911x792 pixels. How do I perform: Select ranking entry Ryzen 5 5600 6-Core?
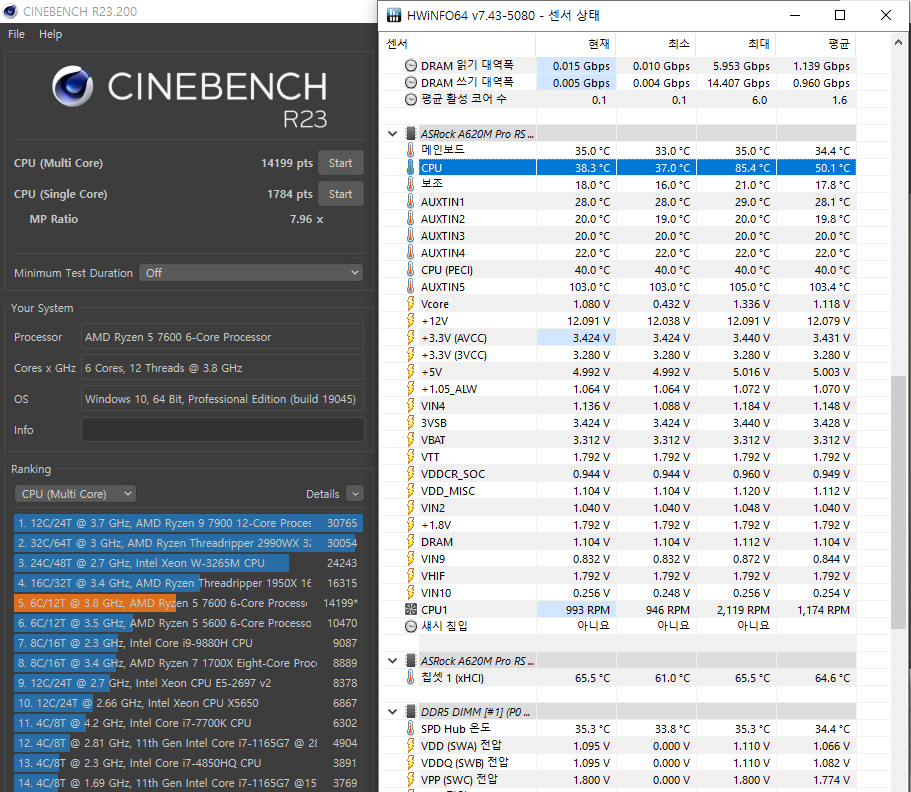click(188, 623)
